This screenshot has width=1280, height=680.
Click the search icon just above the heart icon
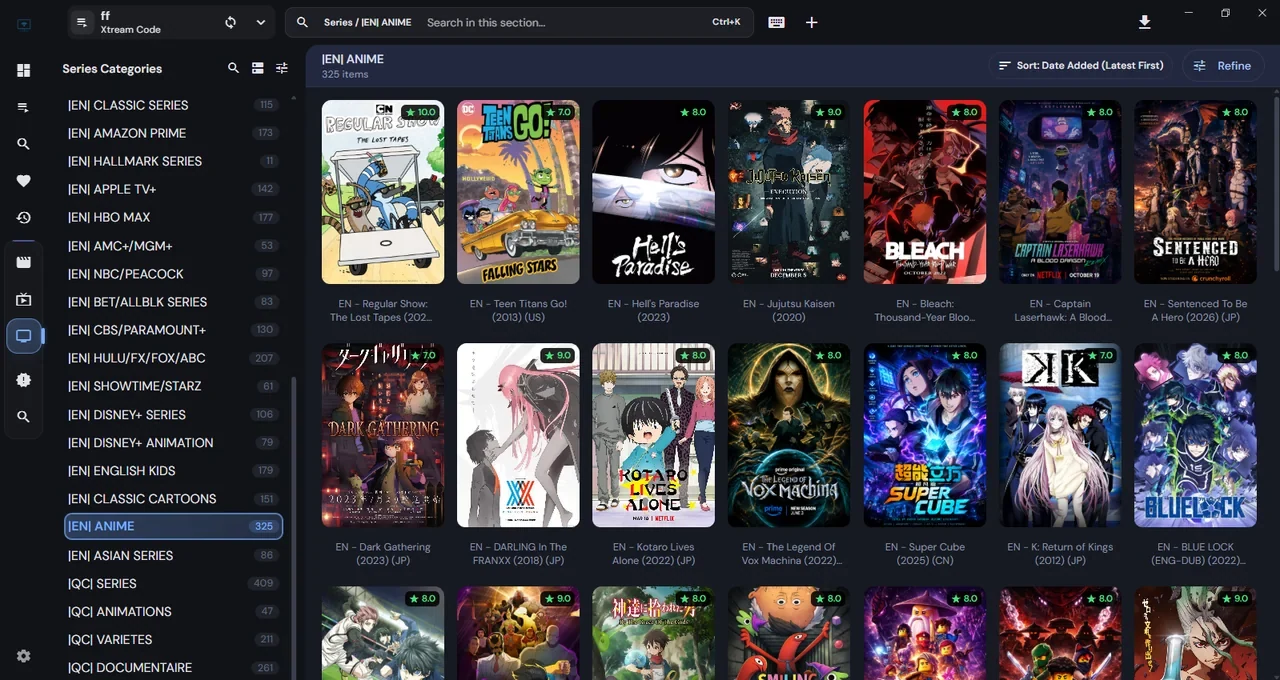[x=24, y=144]
